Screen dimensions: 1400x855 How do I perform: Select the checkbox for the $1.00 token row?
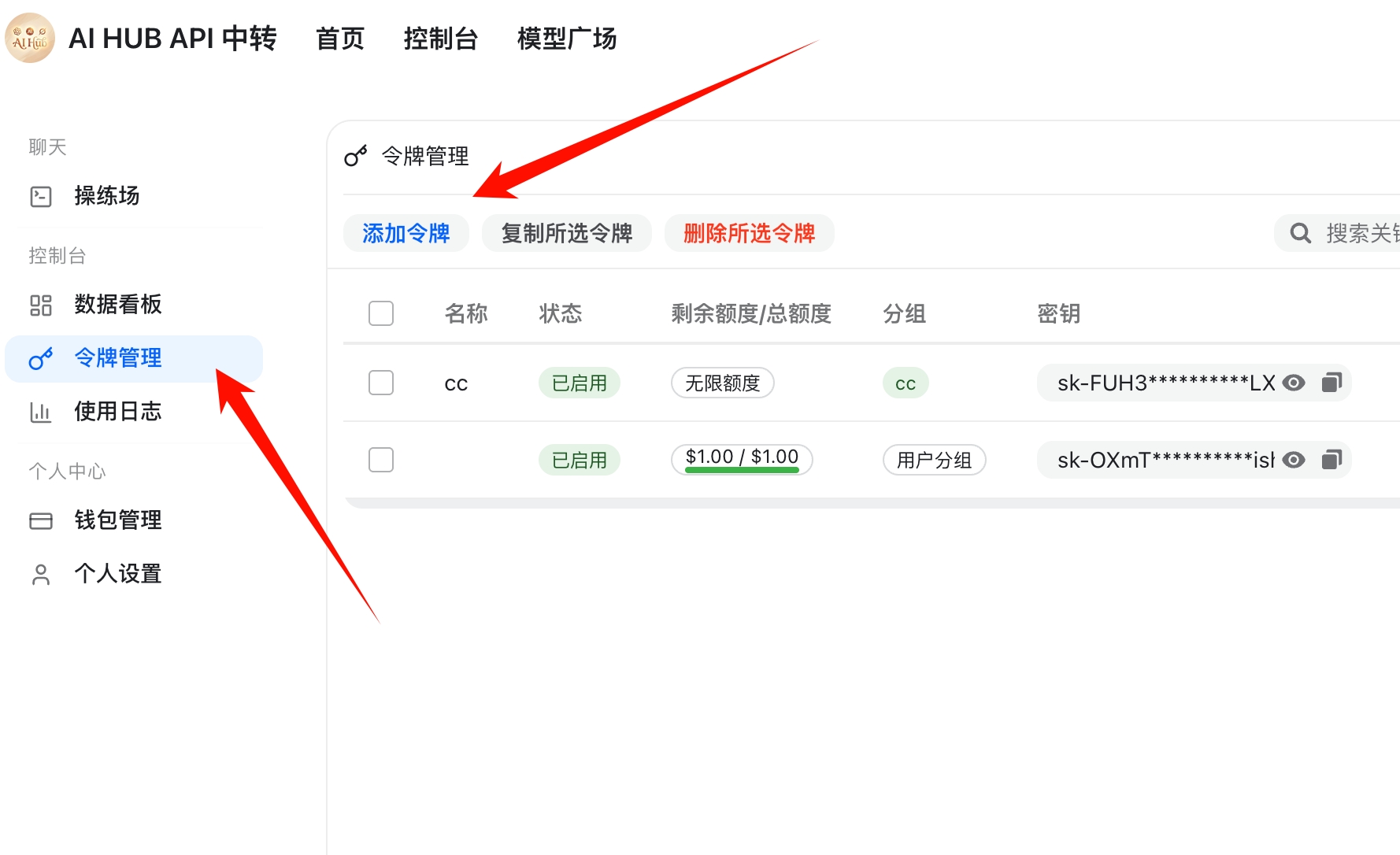point(381,460)
